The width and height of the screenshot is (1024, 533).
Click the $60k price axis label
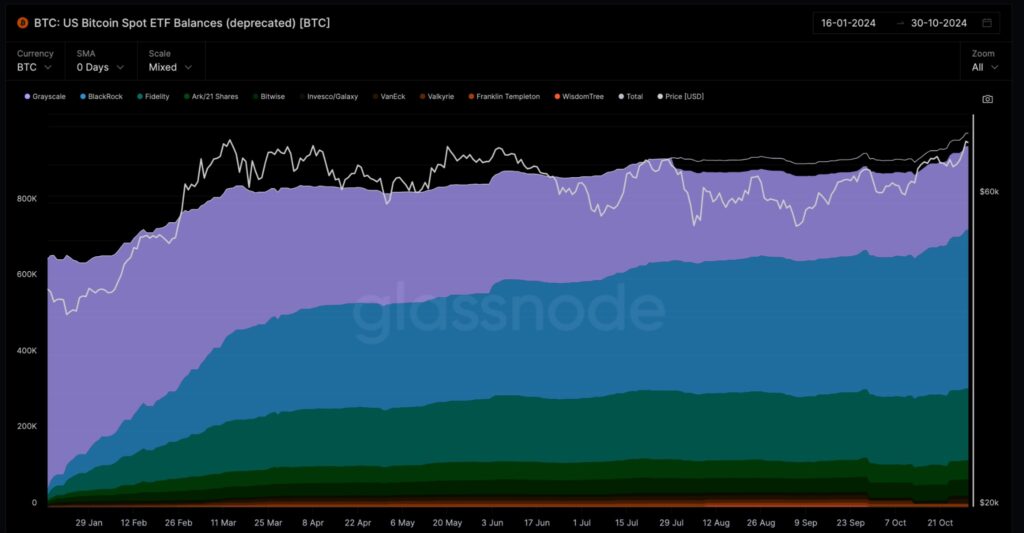coord(989,192)
